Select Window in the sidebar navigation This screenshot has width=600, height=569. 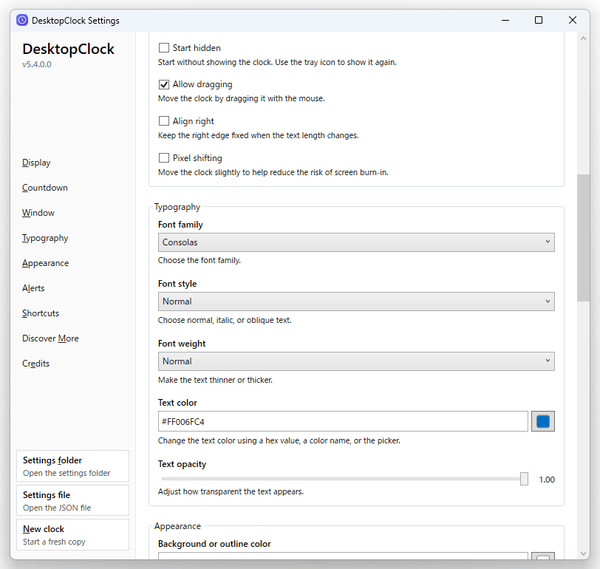point(38,213)
